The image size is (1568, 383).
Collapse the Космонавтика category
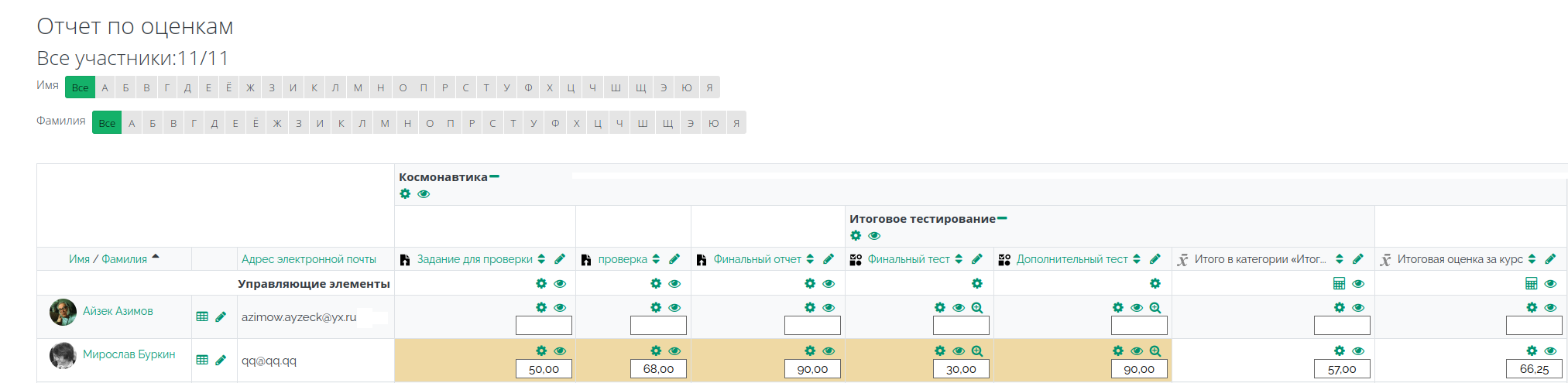click(495, 176)
